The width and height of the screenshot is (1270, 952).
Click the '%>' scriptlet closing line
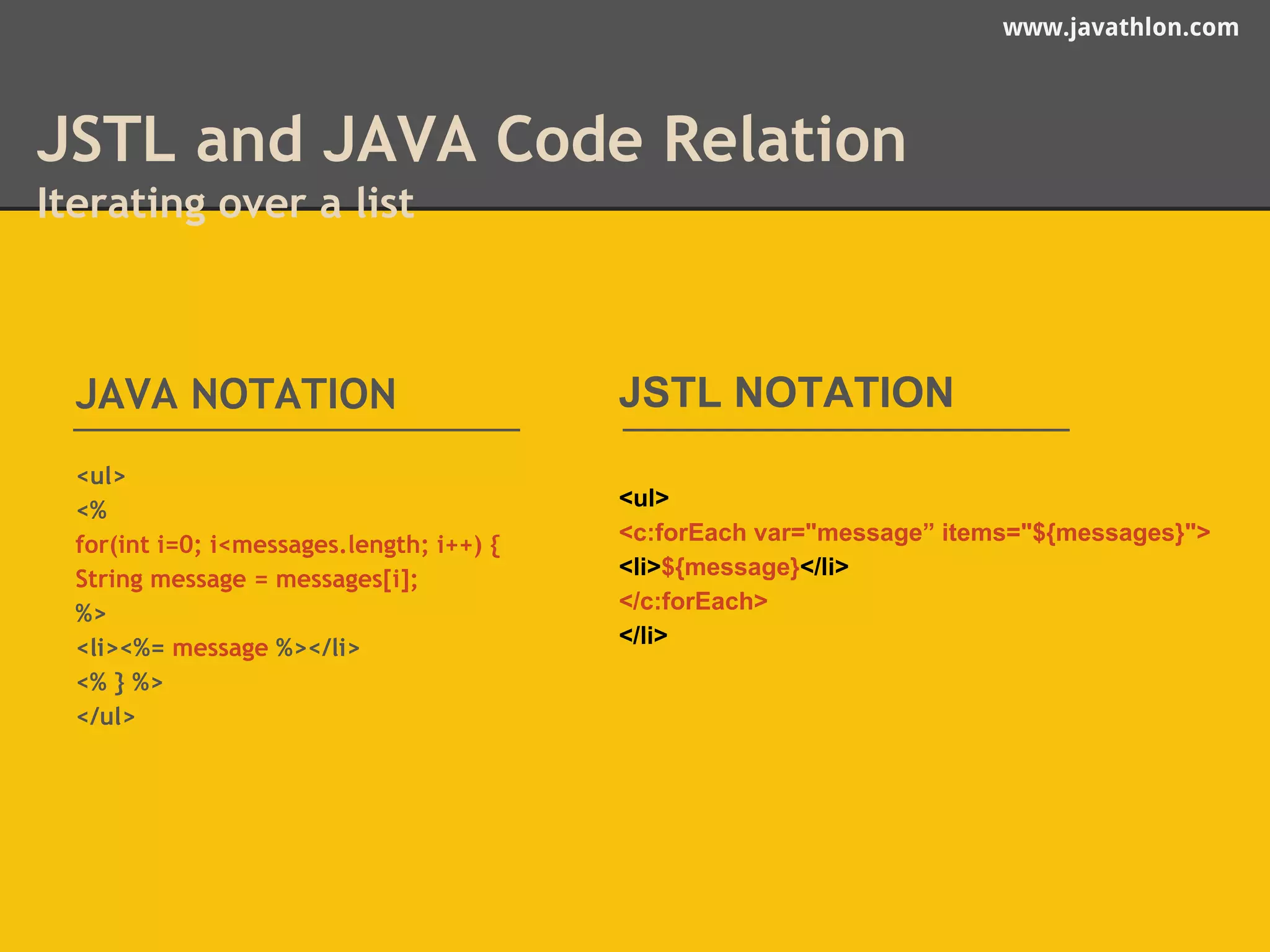(91, 614)
